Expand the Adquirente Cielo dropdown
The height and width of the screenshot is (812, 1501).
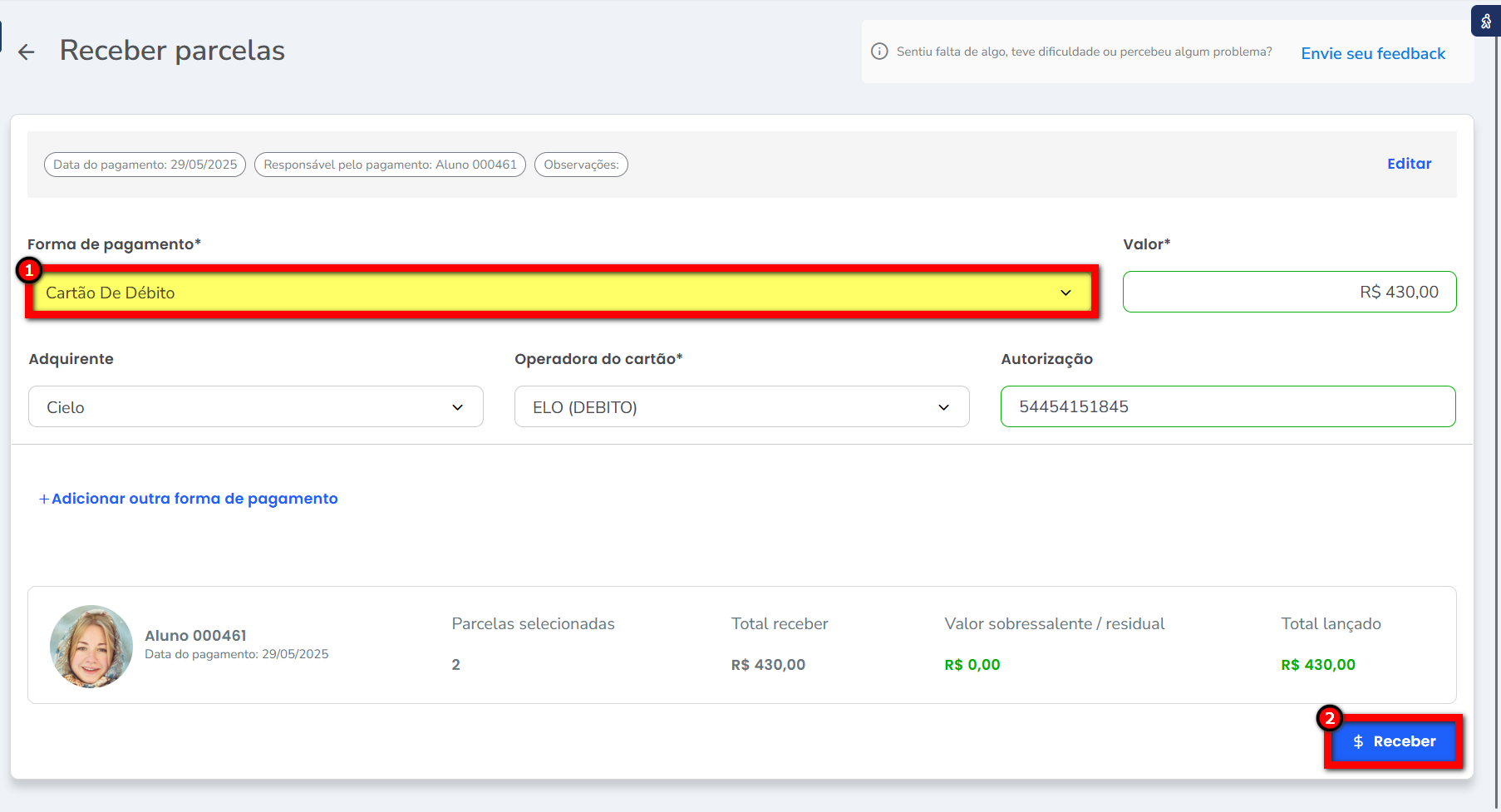[255, 407]
